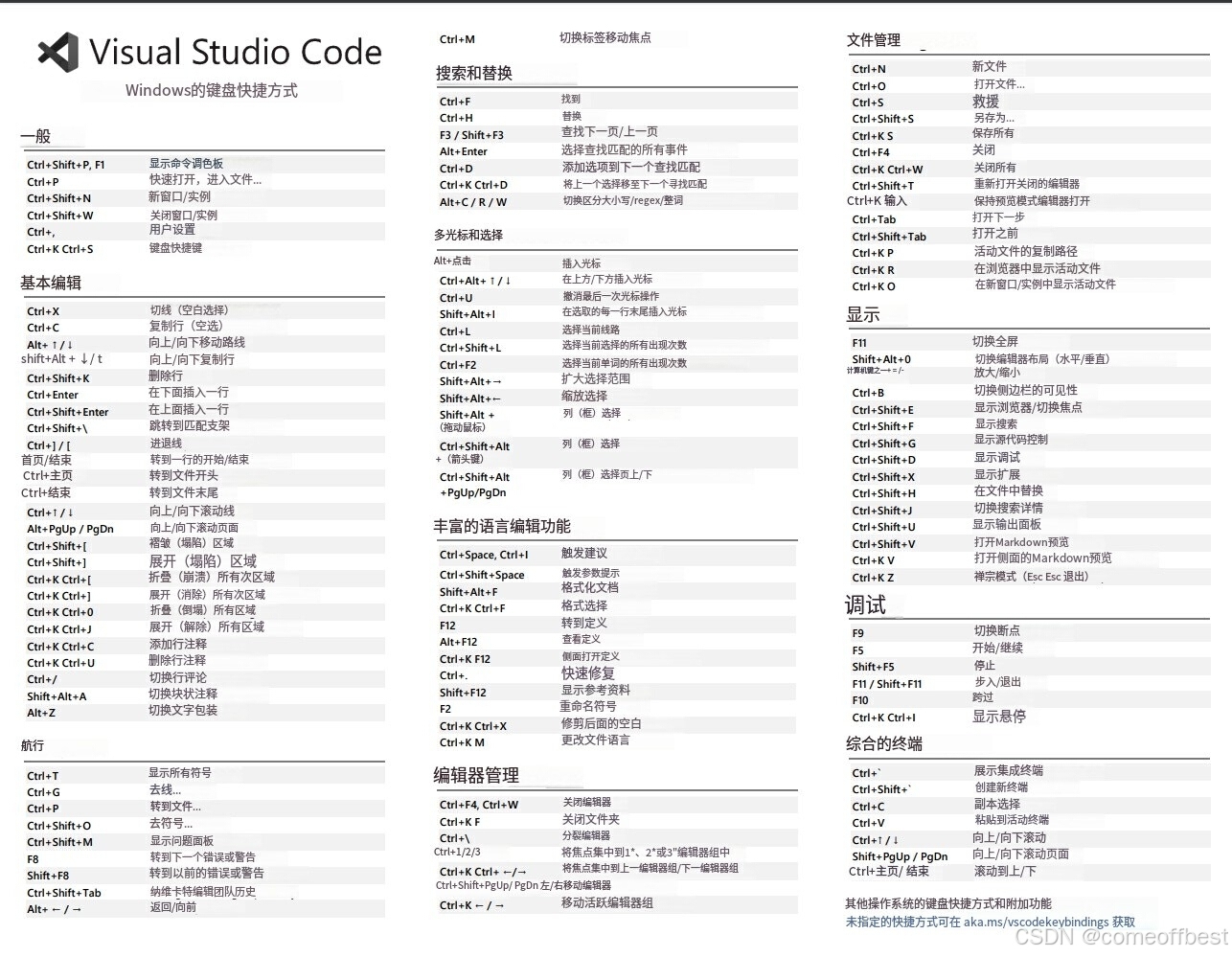Click the description '删除行'

166,376
